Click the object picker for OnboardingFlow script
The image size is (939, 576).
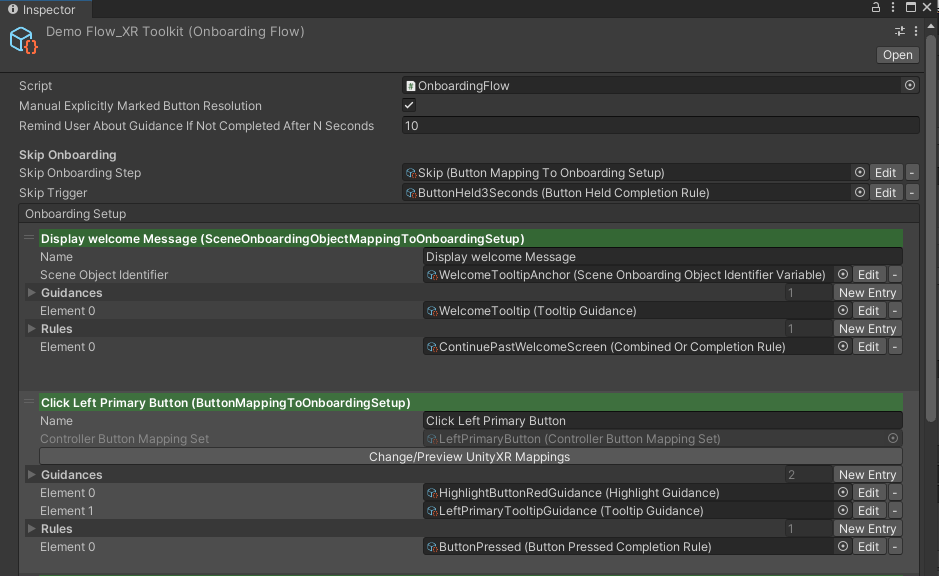910,86
